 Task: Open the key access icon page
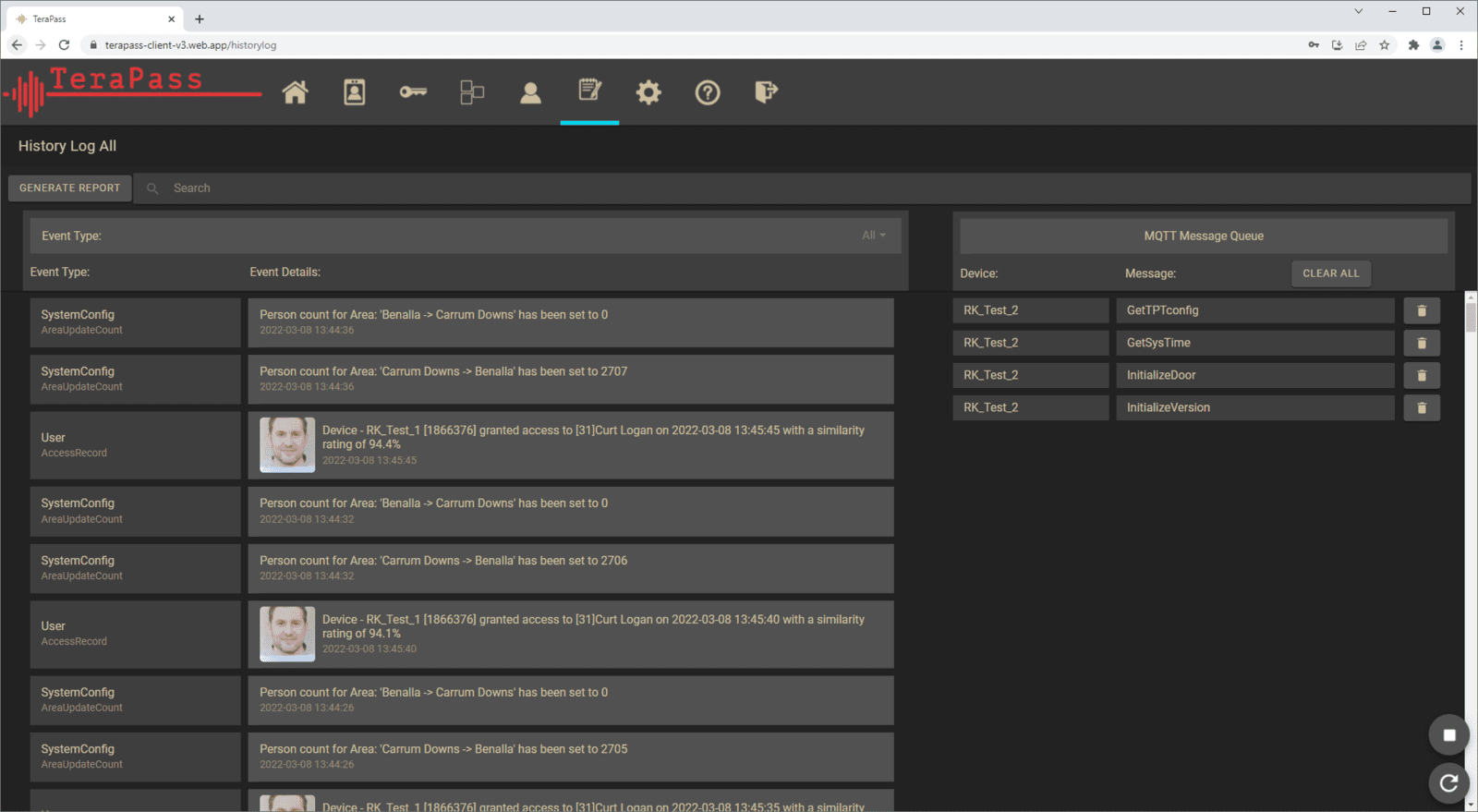pyautogui.click(x=413, y=92)
